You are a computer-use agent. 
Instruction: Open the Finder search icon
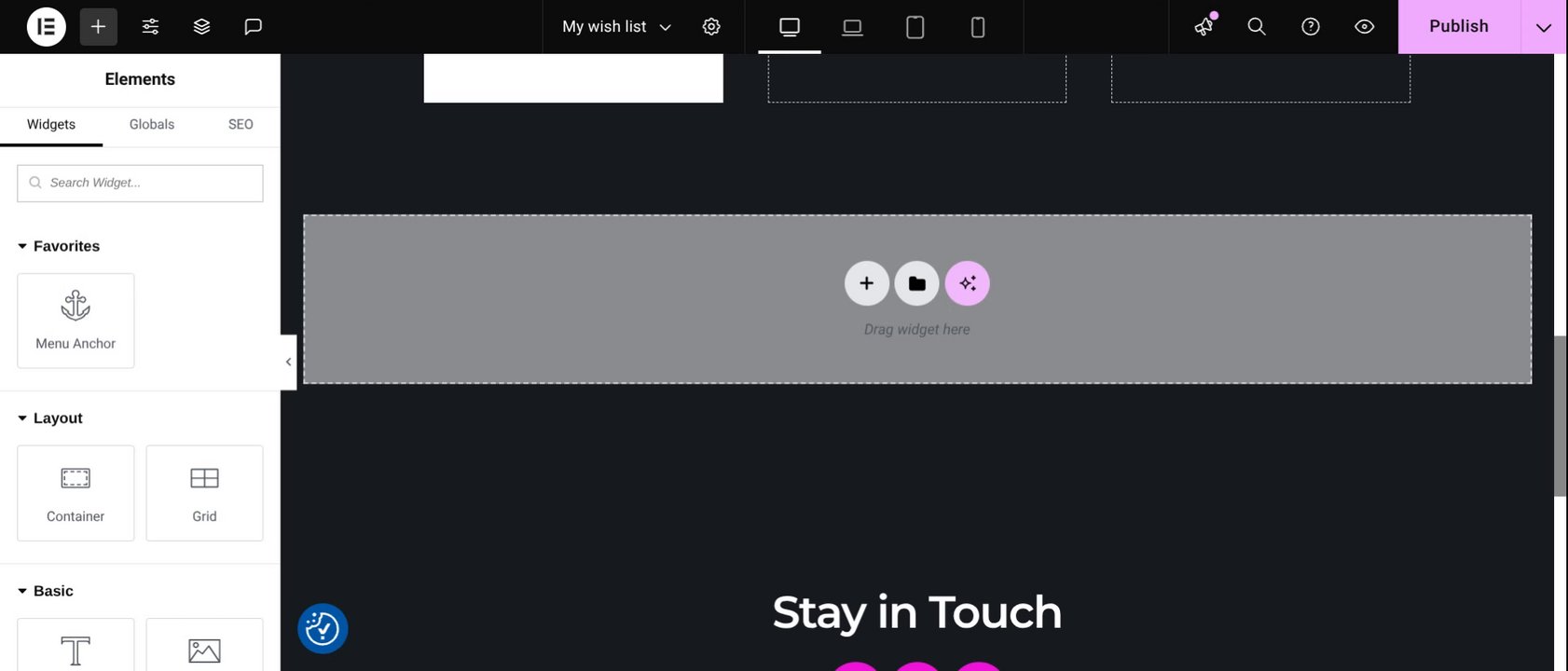(1257, 27)
